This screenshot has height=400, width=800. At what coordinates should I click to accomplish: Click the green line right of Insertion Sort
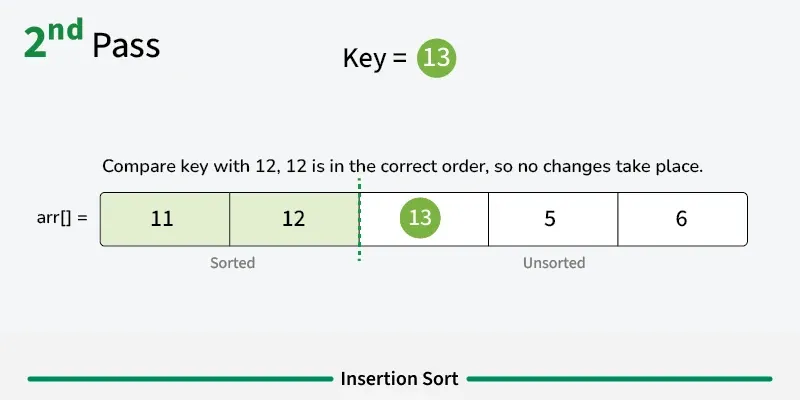tap(619, 379)
